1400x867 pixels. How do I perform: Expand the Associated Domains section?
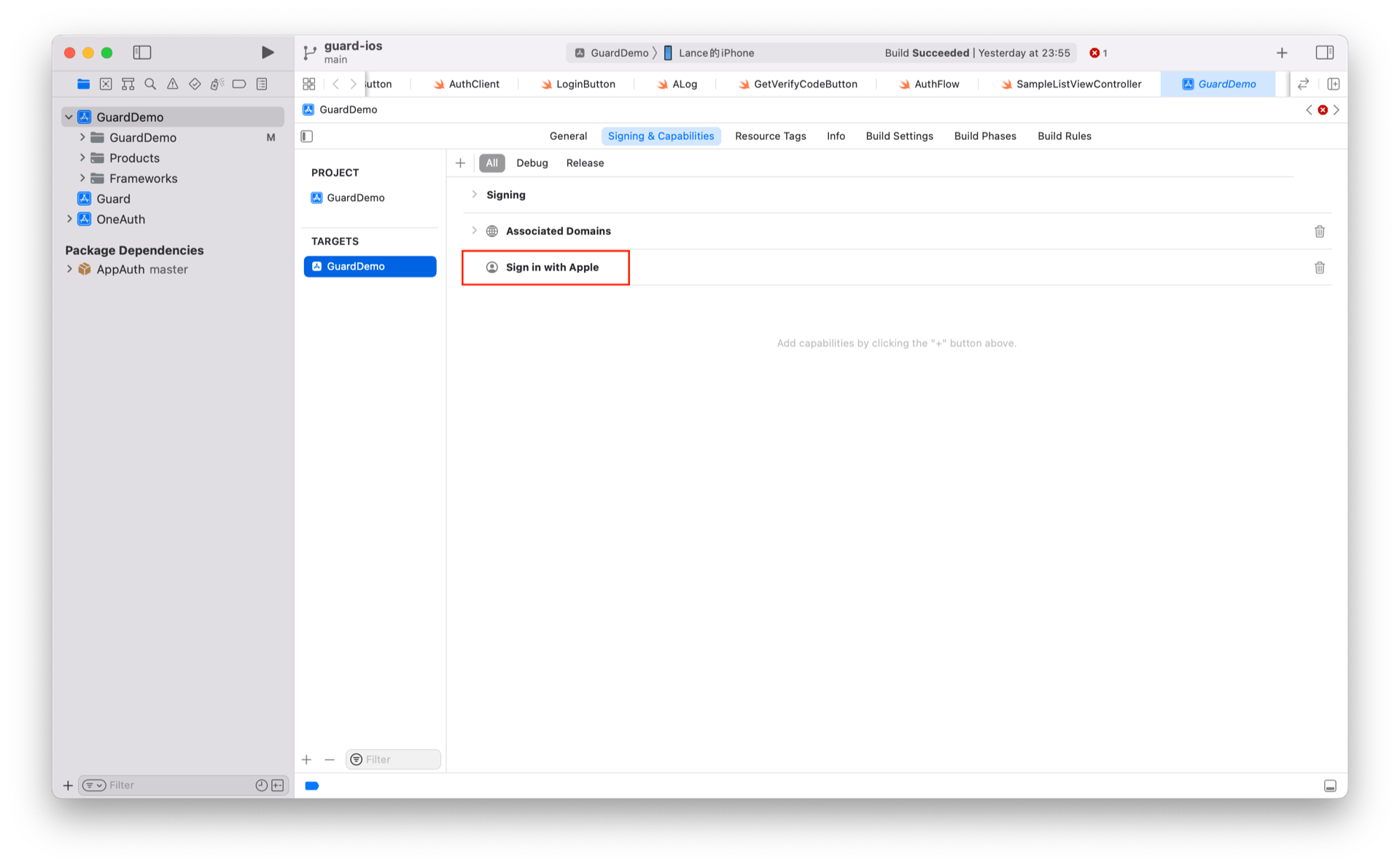pyautogui.click(x=475, y=231)
